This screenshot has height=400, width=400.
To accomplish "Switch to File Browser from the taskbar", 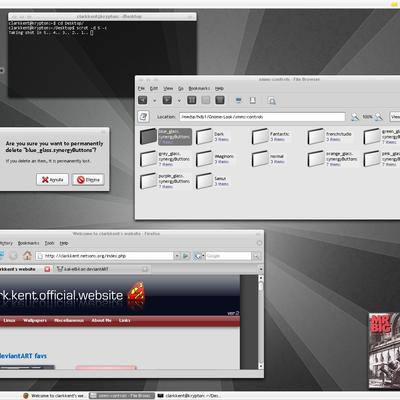I will tap(122, 396).
